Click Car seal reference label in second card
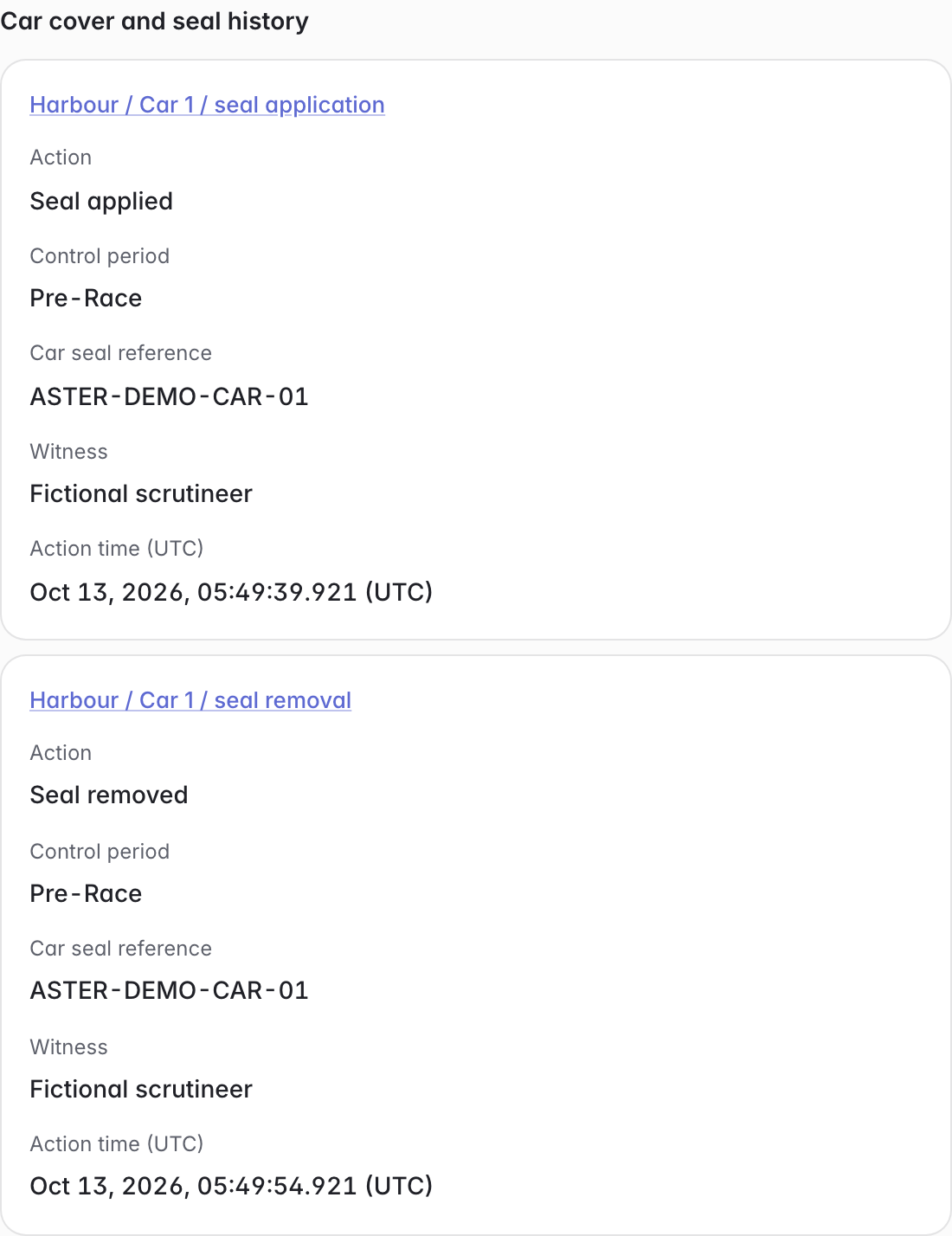The width and height of the screenshot is (952, 1236). [121, 949]
